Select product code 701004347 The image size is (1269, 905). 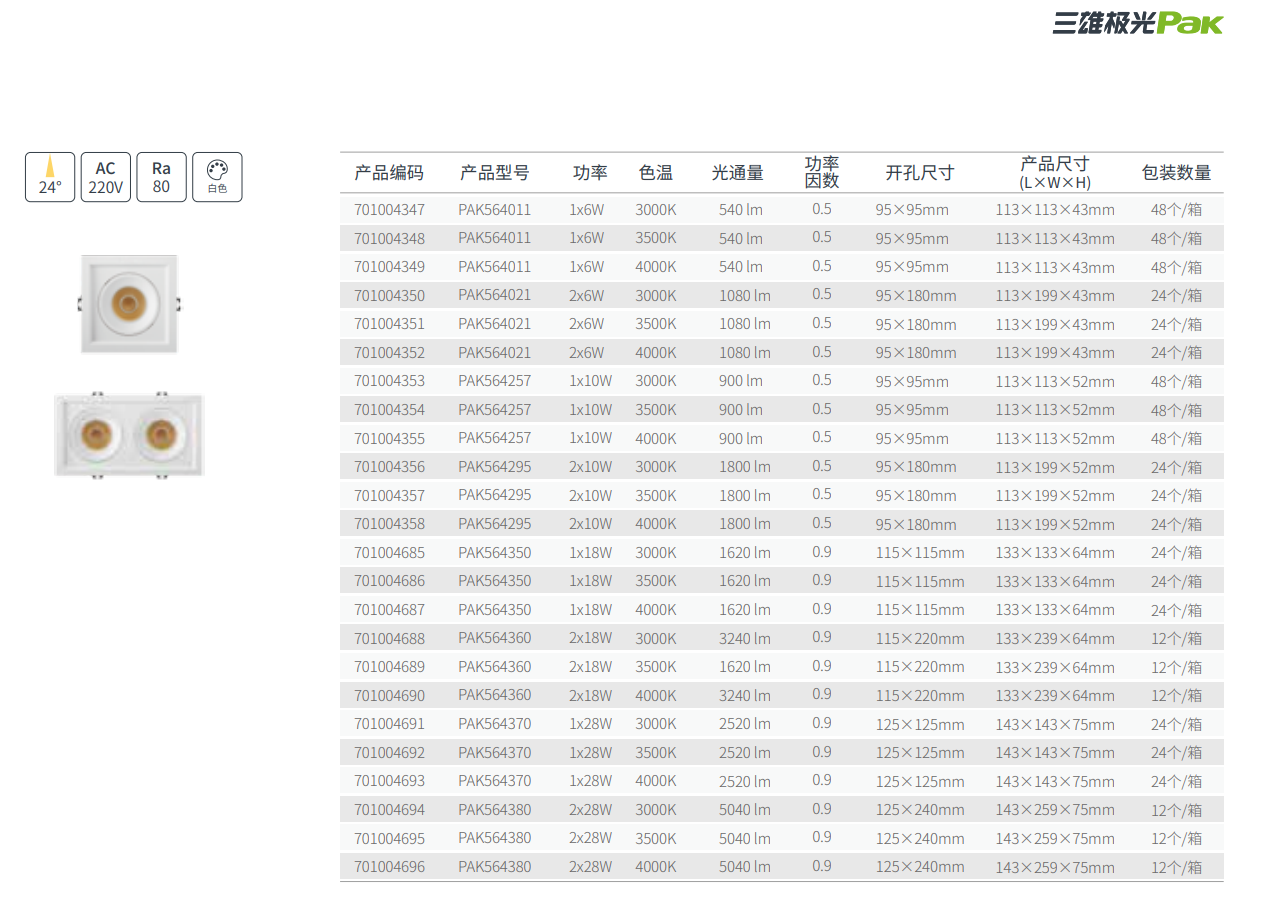[389, 210]
